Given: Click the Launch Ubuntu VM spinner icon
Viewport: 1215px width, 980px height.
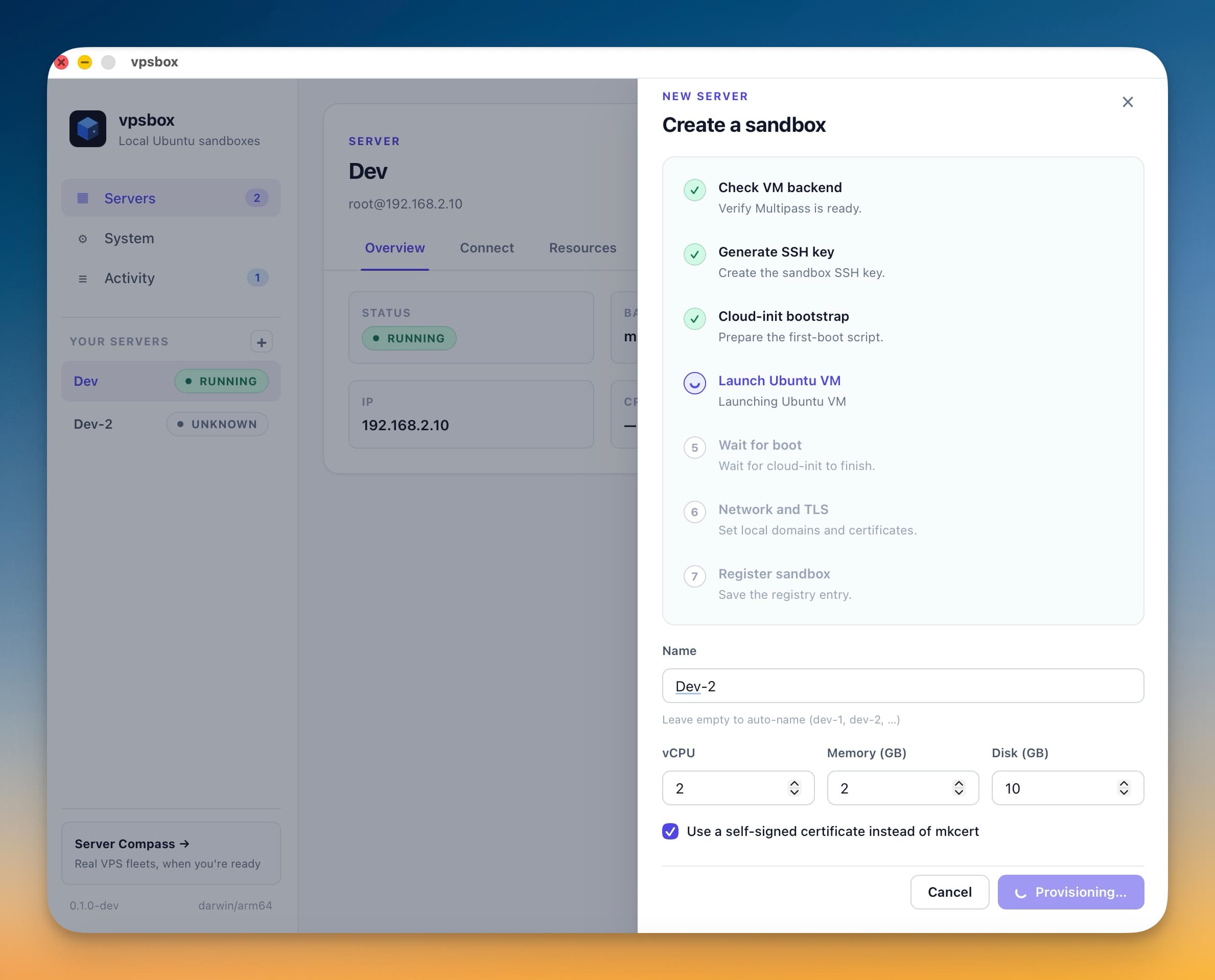Looking at the screenshot, I should 694,383.
